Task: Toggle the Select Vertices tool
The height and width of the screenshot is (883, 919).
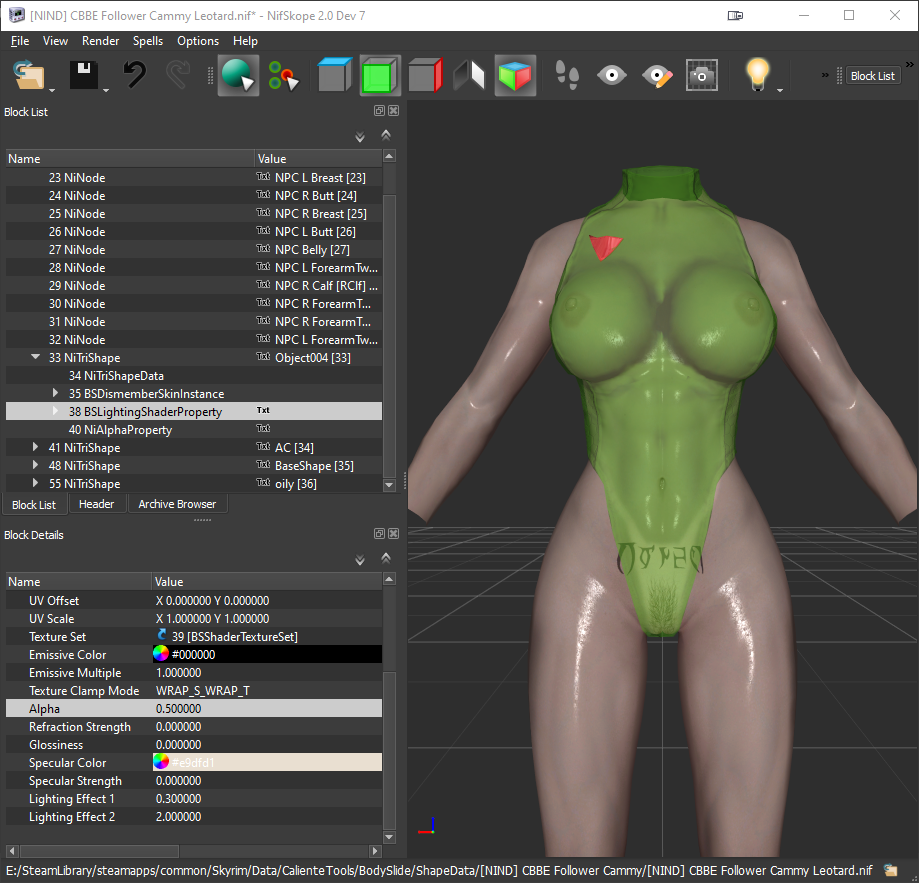Action: (x=283, y=76)
